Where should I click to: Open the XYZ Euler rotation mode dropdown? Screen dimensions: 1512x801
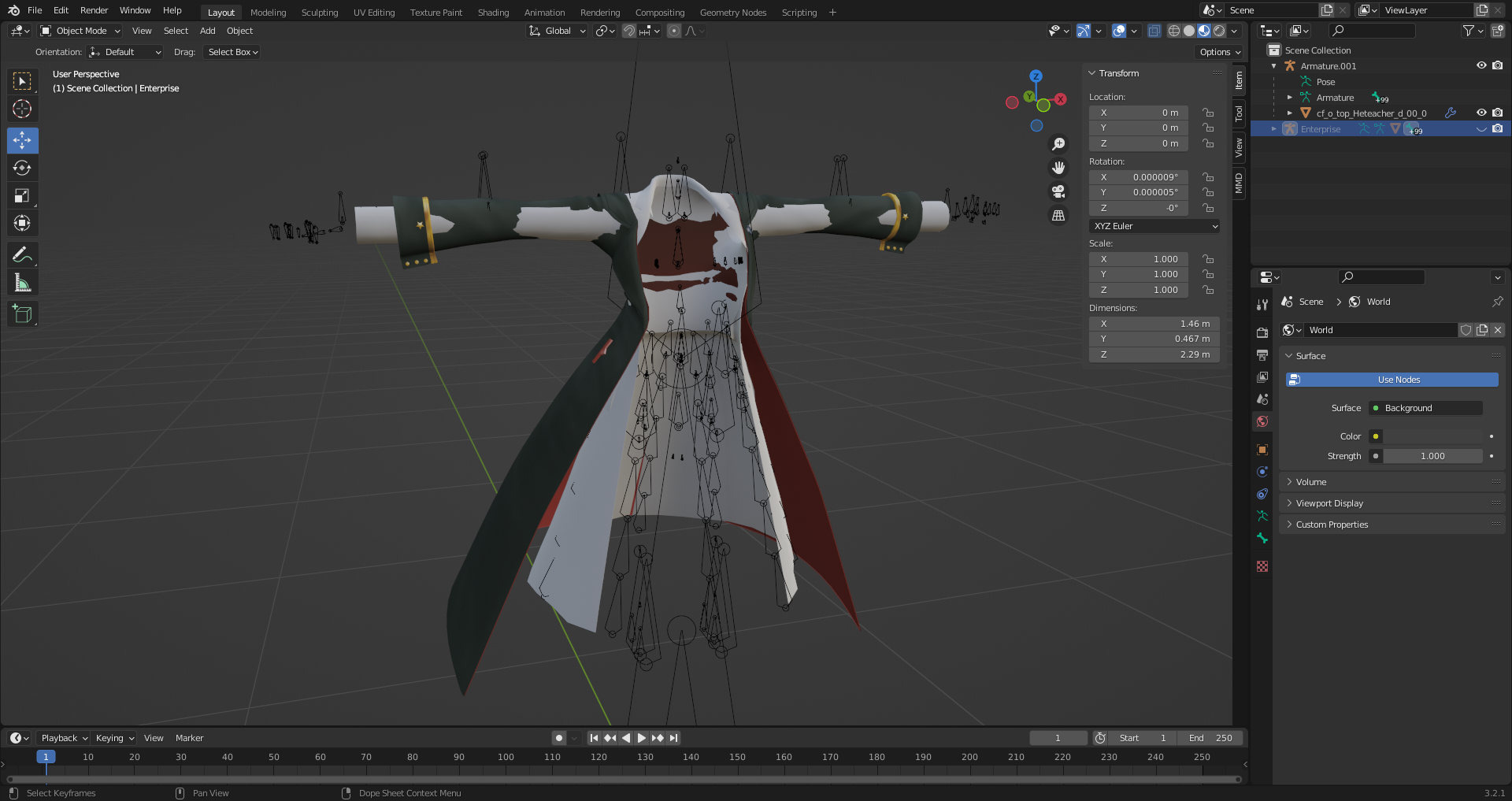click(x=1154, y=226)
